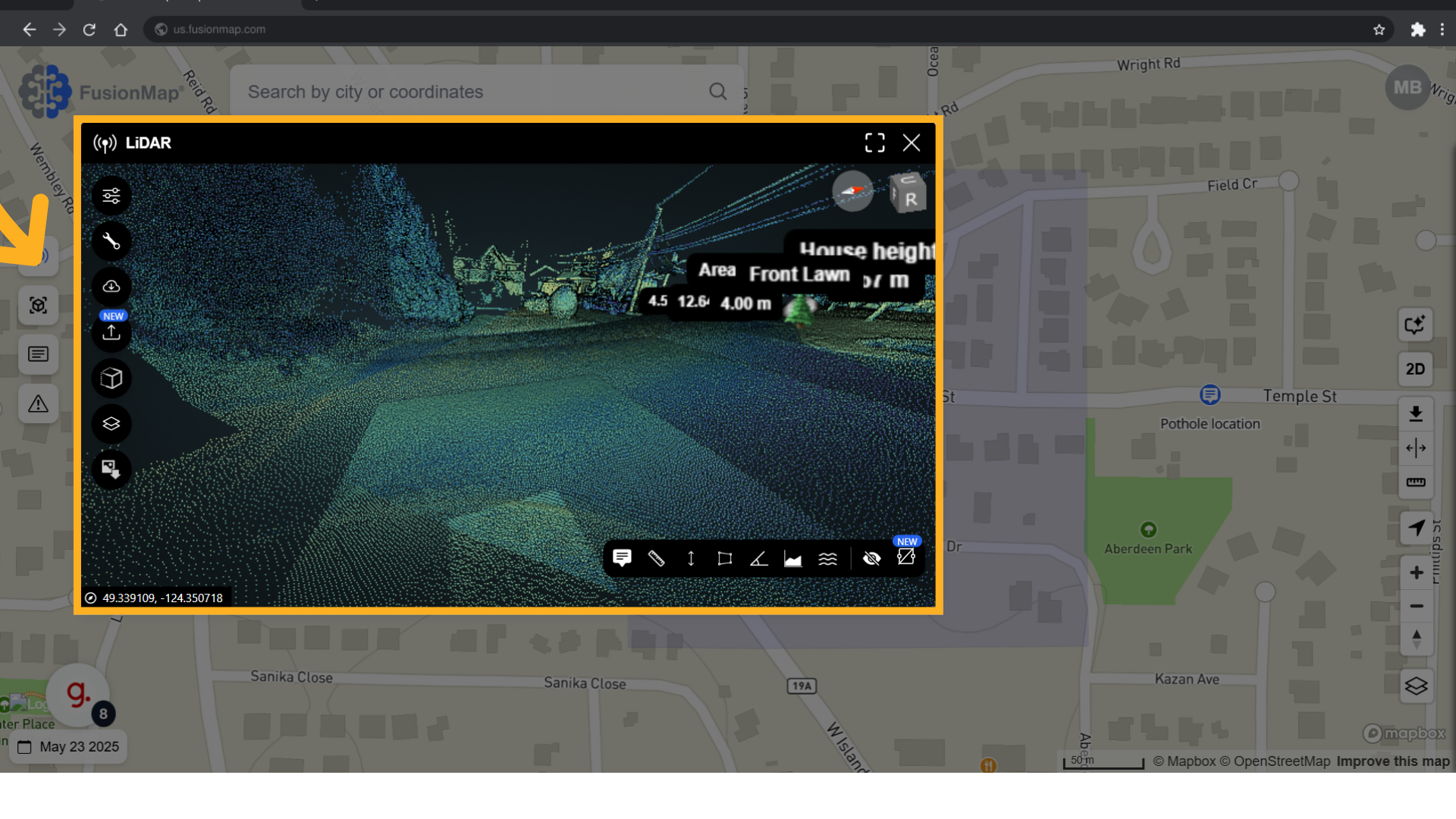1456x819 pixels.
Task: Open the object detection scan icon in left sidebar
Action: pos(38,305)
